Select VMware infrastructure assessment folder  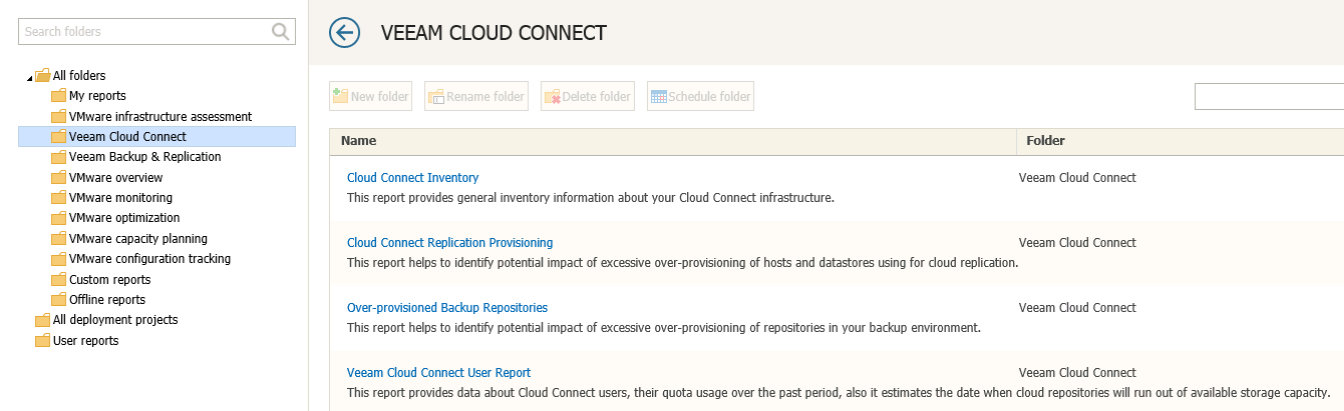point(160,116)
